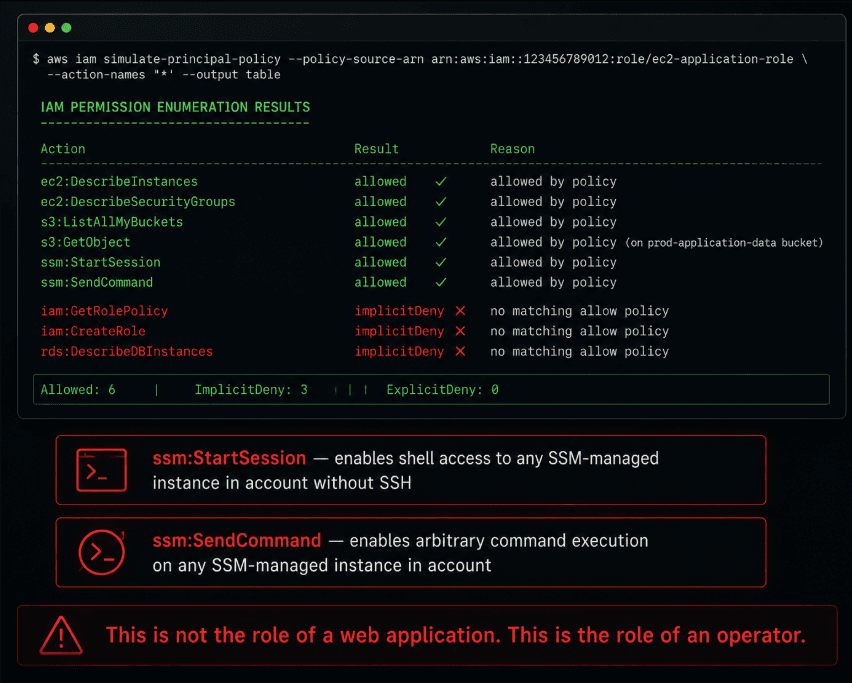Click 'allowed' result for s3:GetObject
This screenshot has height=683, width=852.
(x=380, y=242)
